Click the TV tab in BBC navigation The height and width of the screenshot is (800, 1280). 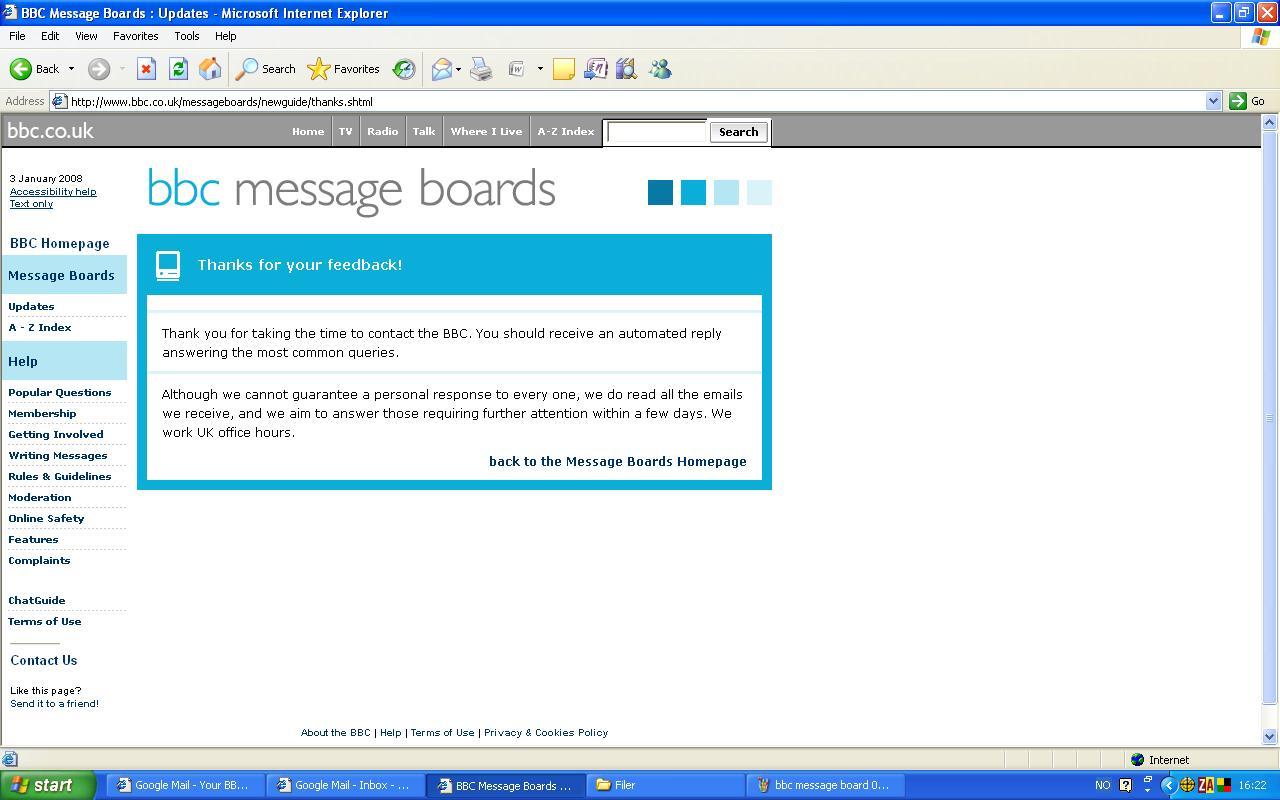pyautogui.click(x=345, y=131)
